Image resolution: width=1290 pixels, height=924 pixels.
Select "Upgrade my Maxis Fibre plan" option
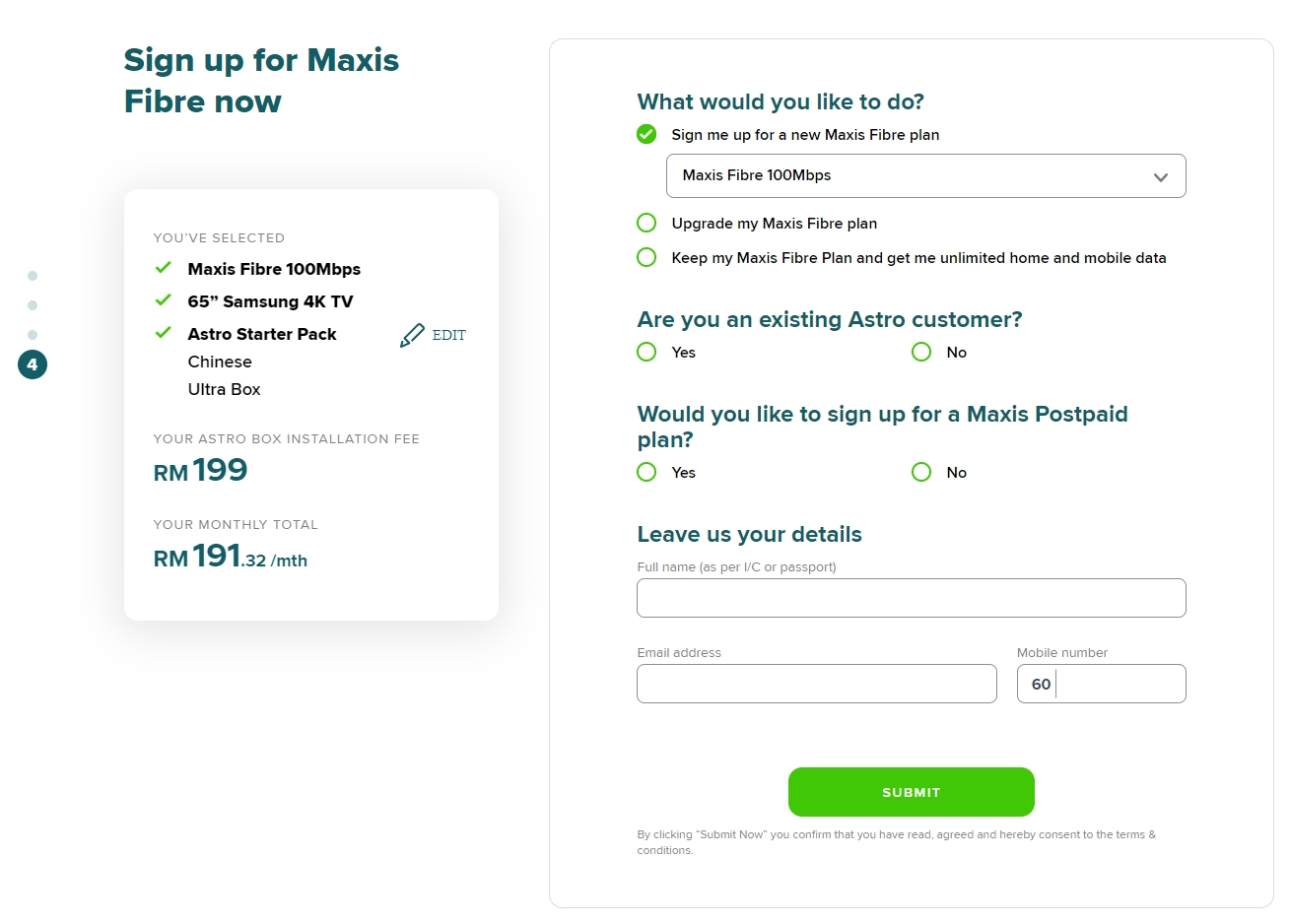click(x=646, y=223)
